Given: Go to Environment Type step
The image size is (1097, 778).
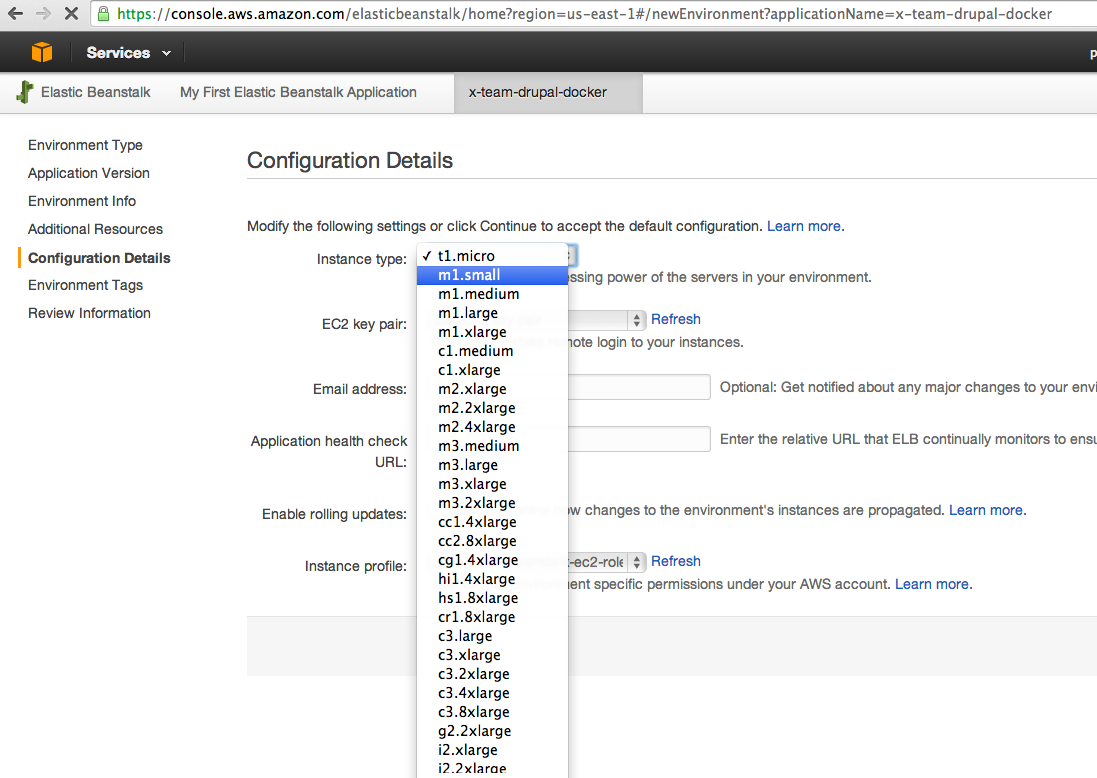Looking at the screenshot, I should click(x=85, y=145).
